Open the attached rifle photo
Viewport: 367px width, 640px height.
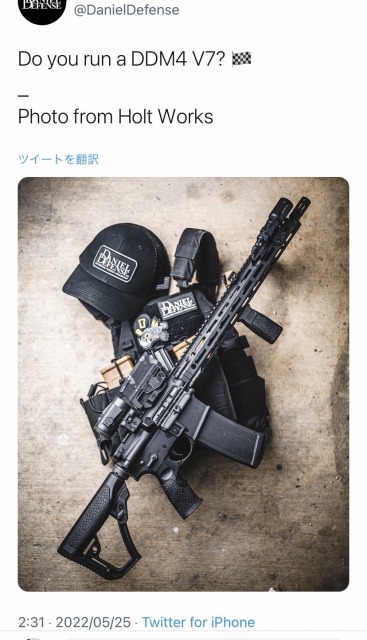point(183,384)
